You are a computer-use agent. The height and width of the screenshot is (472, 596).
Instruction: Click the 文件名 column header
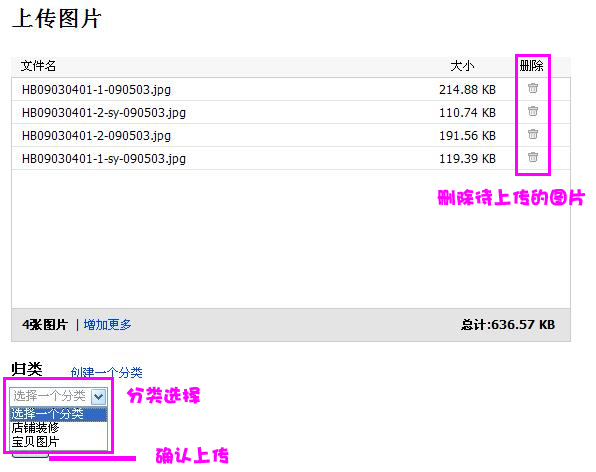pos(38,66)
